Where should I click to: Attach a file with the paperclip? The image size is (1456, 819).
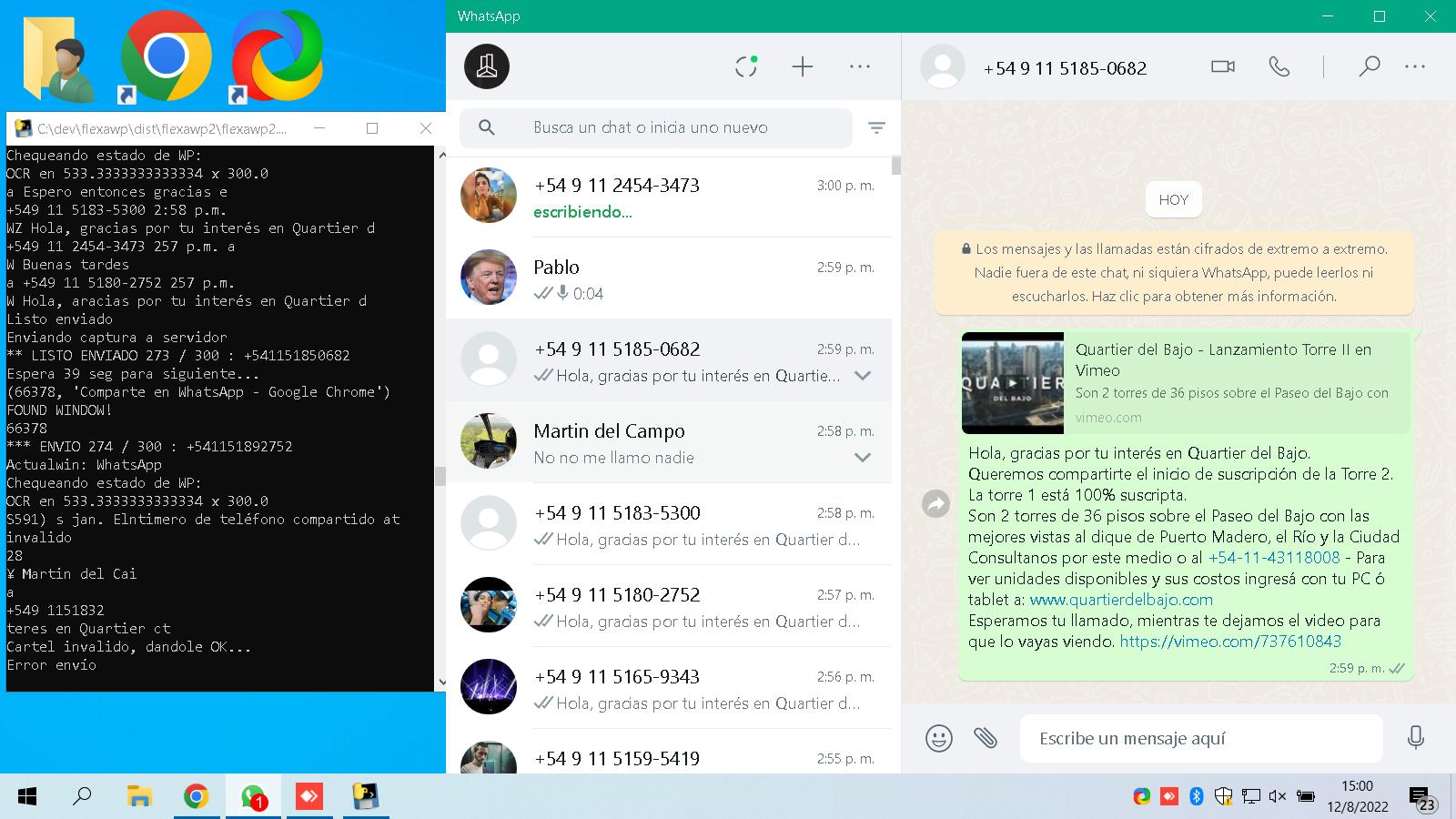(986, 738)
